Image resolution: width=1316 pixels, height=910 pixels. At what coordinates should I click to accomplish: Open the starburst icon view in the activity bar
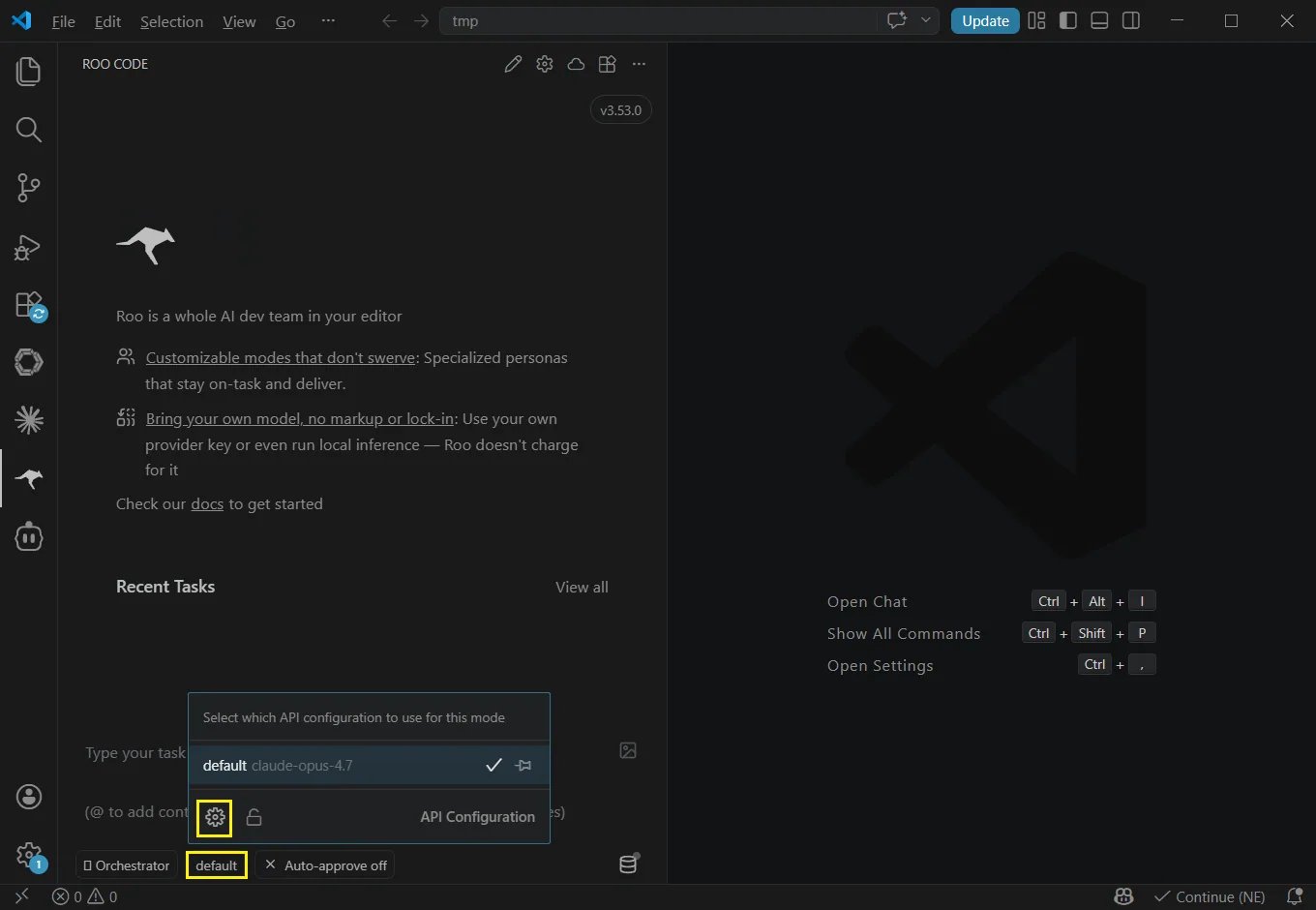(28, 420)
